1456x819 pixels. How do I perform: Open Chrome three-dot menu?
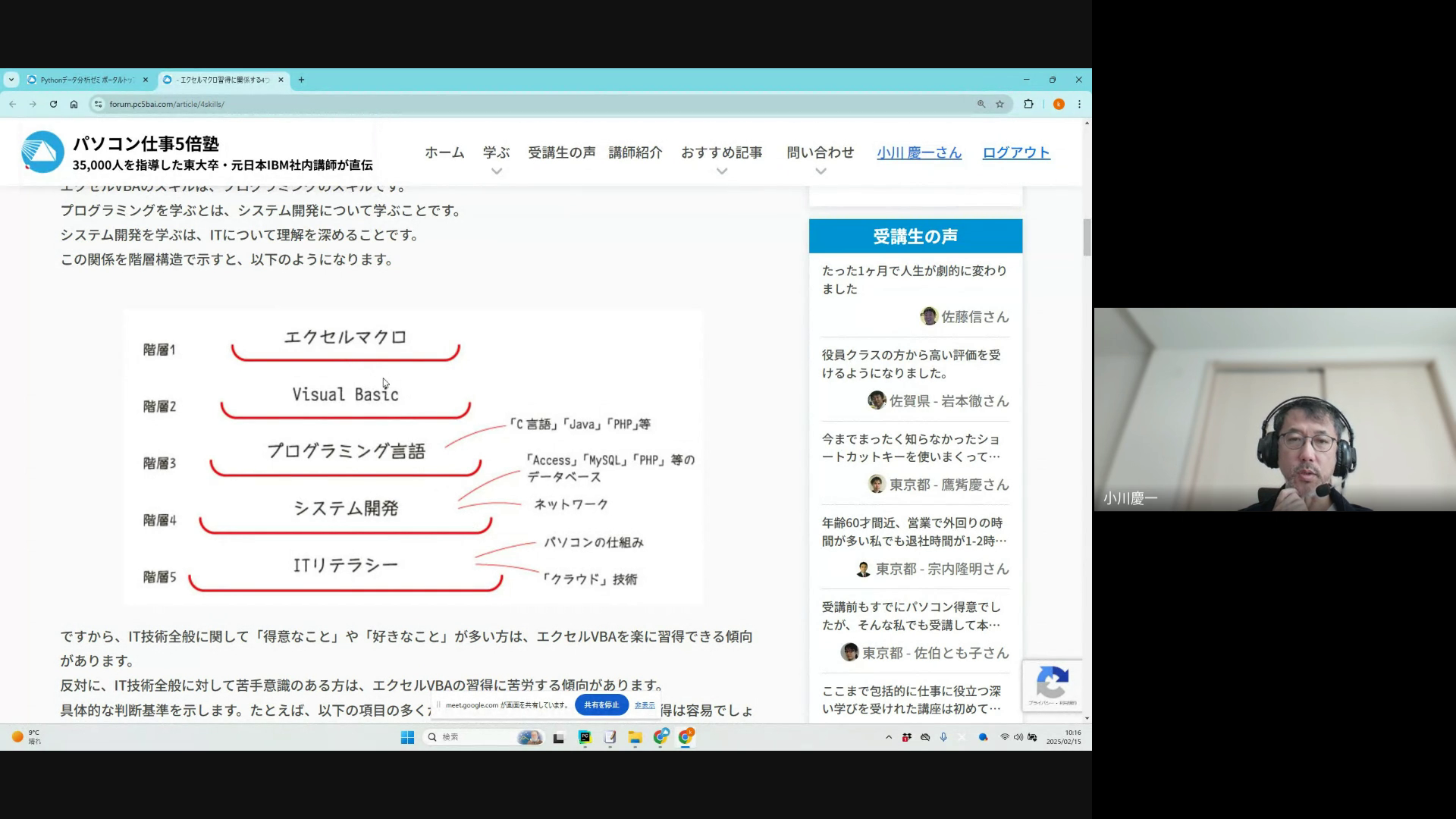1079,104
